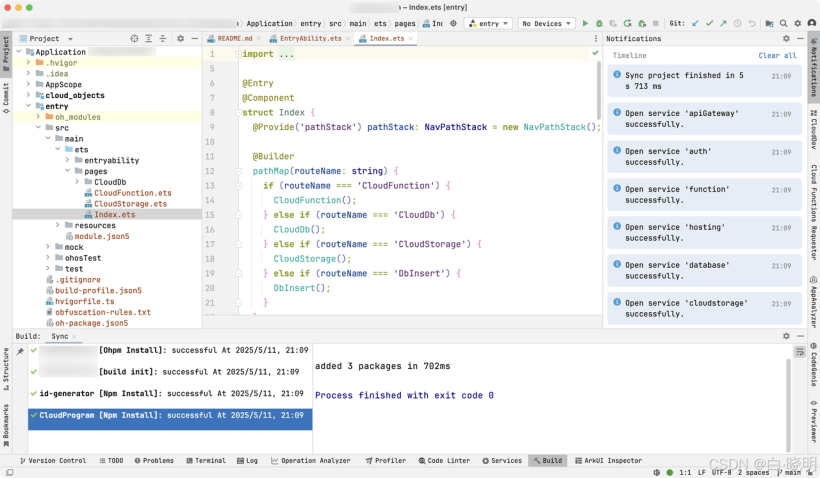Screen dimensions: 820x478
Task: Select opened file in Project tree
Action: [134, 39]
